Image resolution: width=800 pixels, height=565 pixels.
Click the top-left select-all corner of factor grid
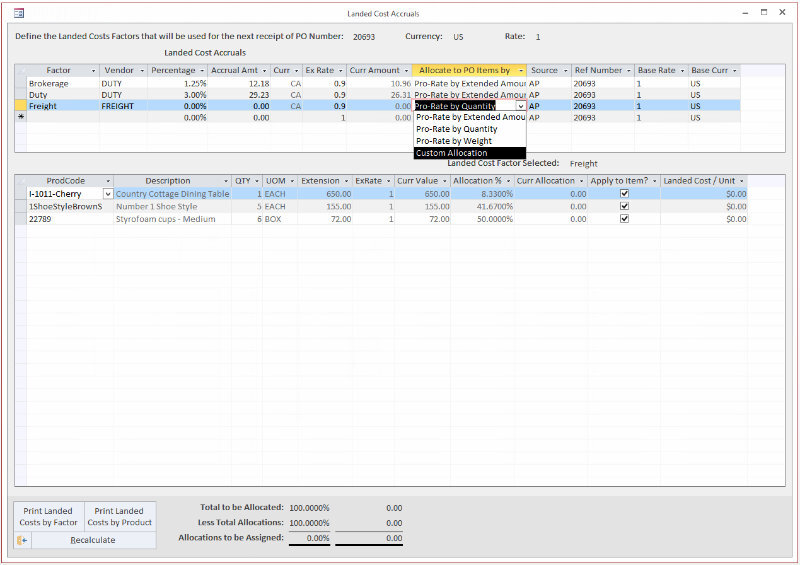(21, 71)
